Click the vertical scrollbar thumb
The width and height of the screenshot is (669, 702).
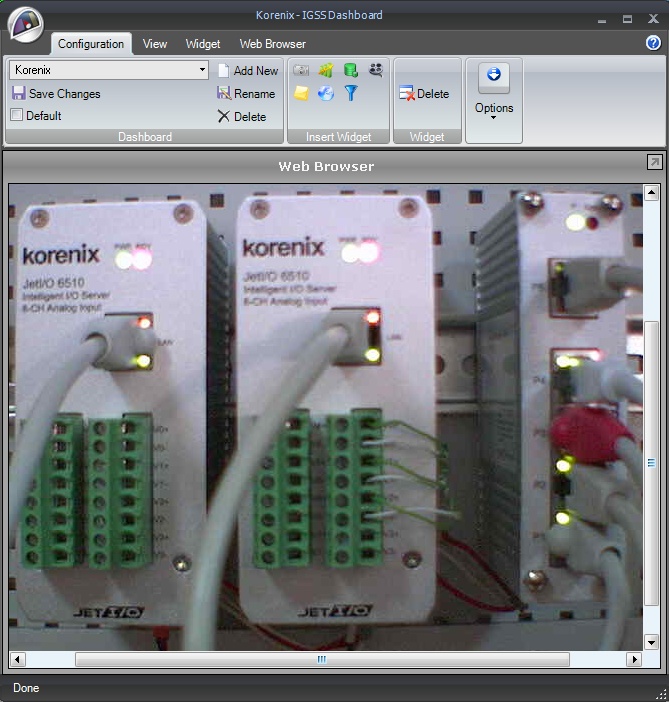pyautogui.click(x=651, y=463)
